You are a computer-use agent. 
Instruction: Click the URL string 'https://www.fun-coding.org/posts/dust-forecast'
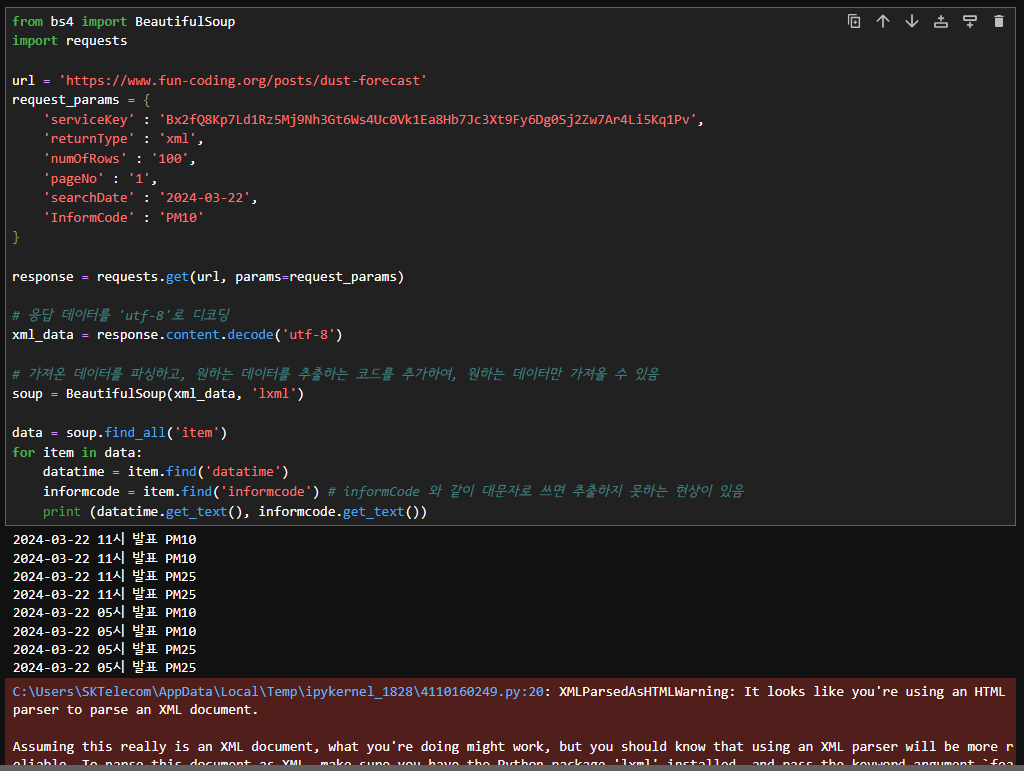click(243, 80)
